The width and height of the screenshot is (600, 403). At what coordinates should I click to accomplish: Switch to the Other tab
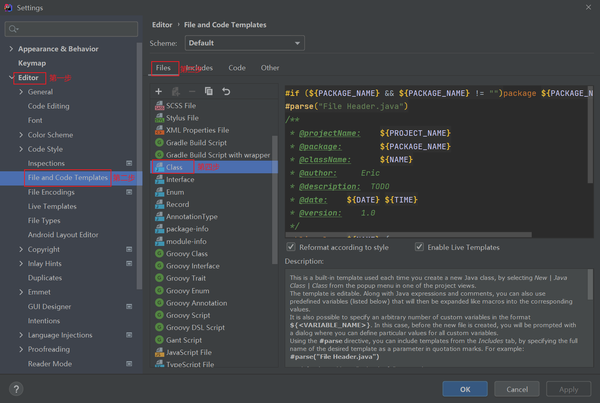point(270,68)
